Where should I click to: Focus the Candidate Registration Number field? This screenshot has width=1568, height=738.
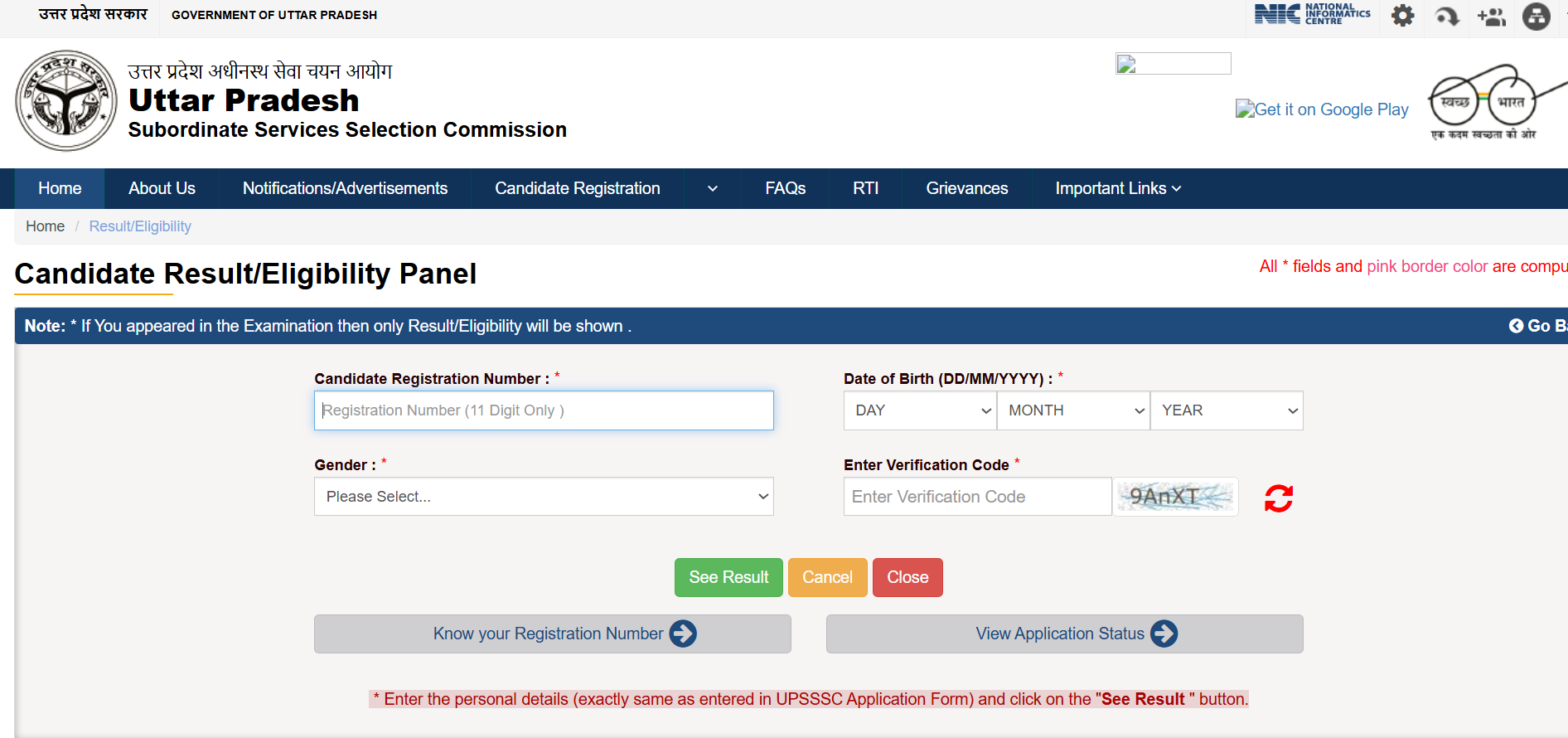click(x=544, y=410)
